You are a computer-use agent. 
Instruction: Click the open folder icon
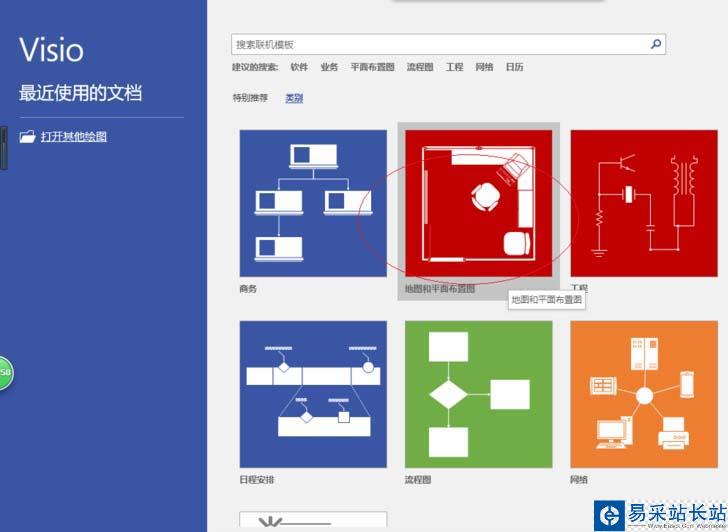(27, 136)
